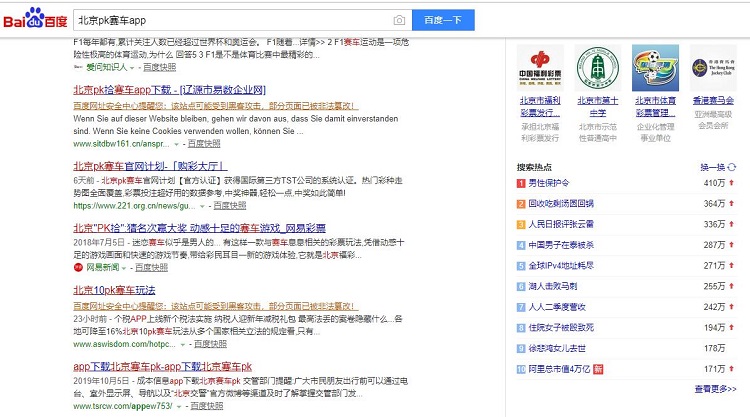
Task: Click the 爱问知识人 source link
Action: pos(106,67)
